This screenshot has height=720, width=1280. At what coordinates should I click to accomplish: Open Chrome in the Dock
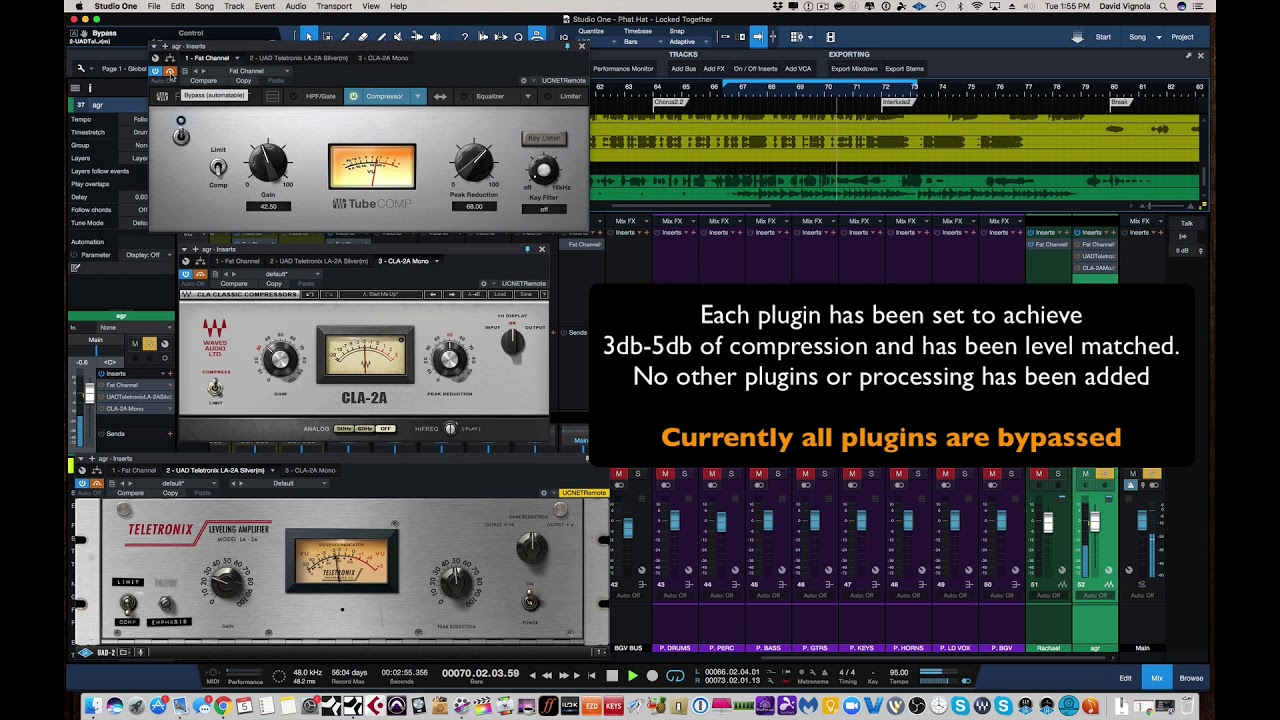tap(221, 706)
